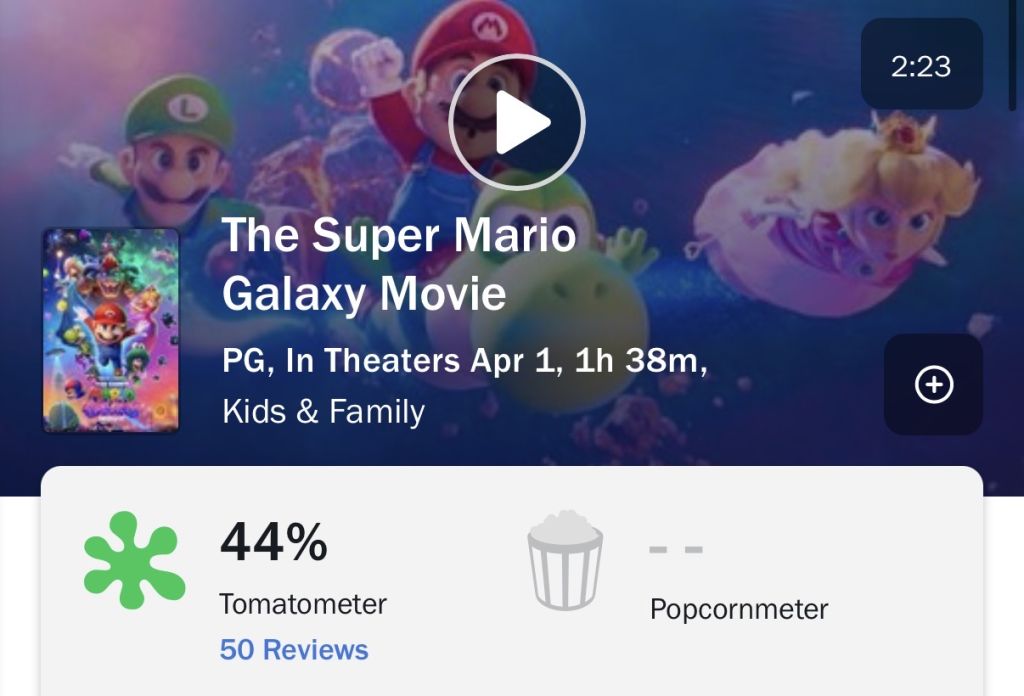Select the Popcornmeter label
The width and height of the screenshot is (1024, 696).
pyautogui.click(x=739, y=609)
